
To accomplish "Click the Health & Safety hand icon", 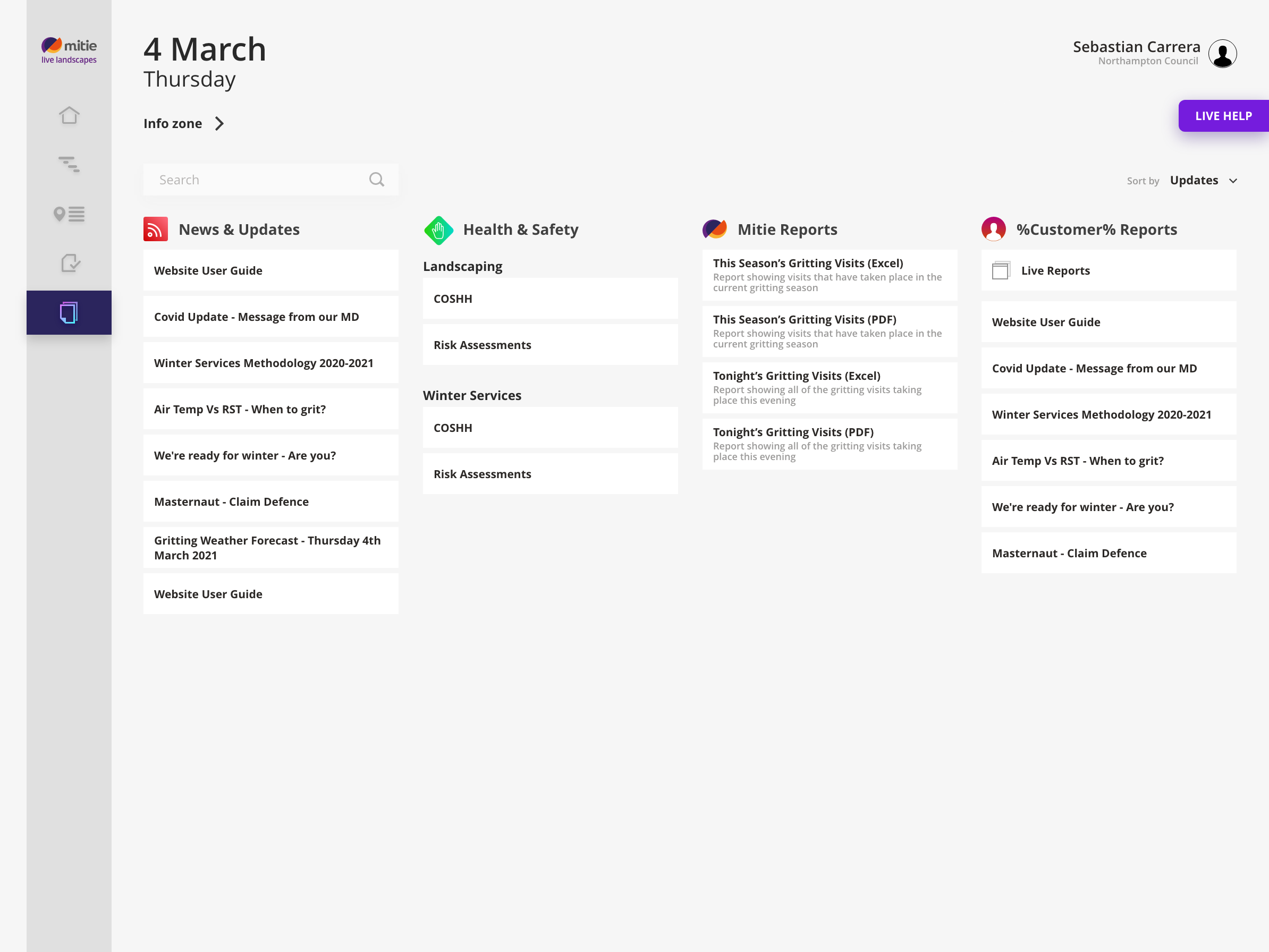I will click(x=439, y=230).
